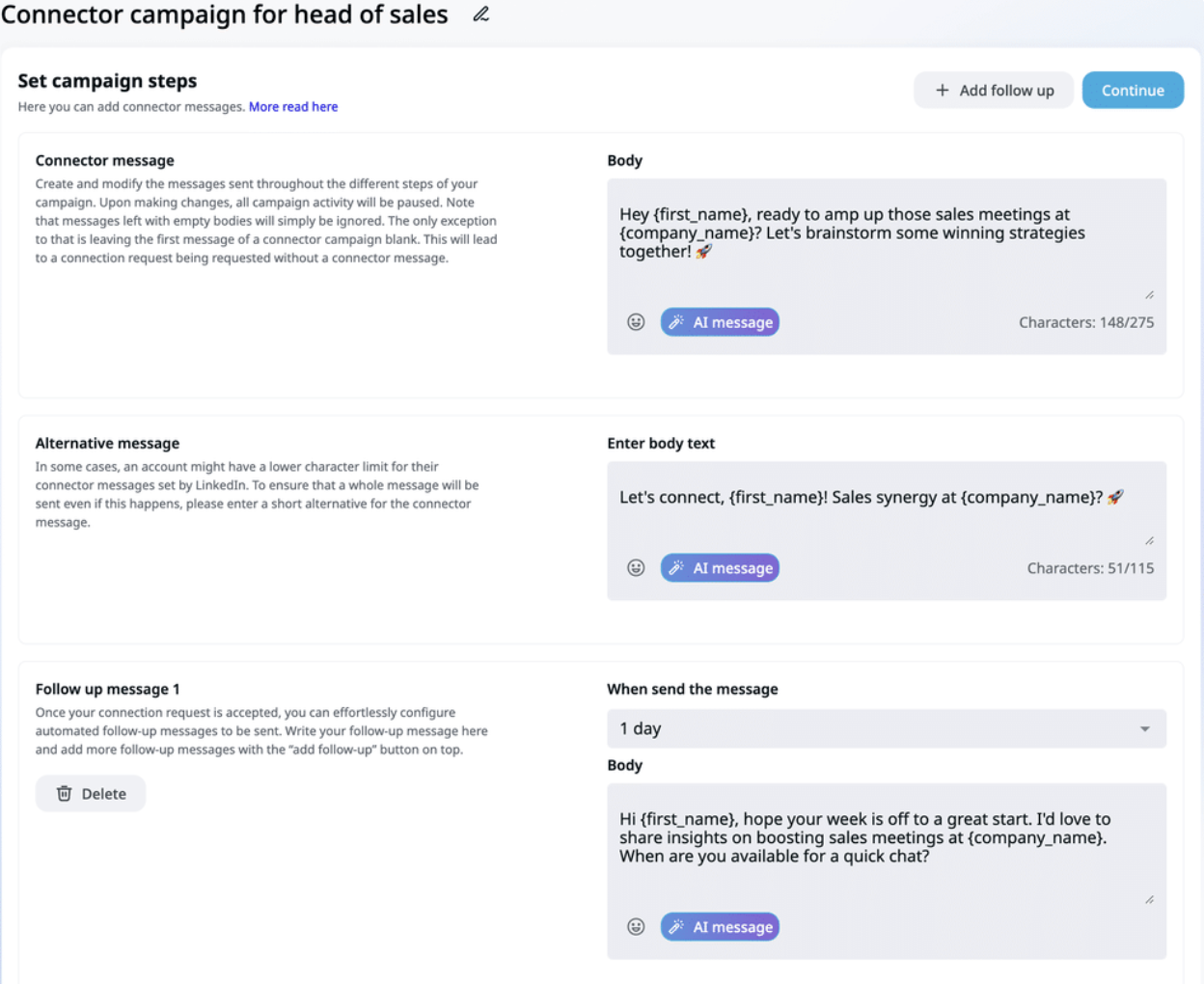
Task: Open emoji picker in Follow up message body
Action: coord(636,927)
